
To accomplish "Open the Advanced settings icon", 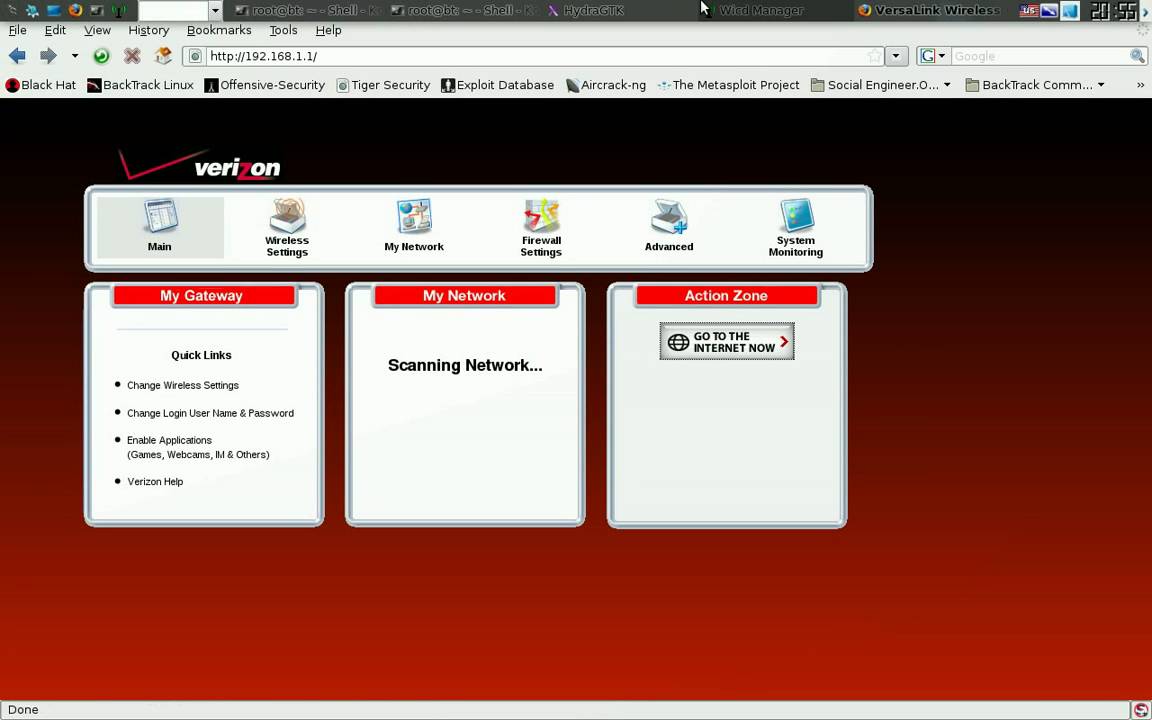I will click(x=668, y=218).
